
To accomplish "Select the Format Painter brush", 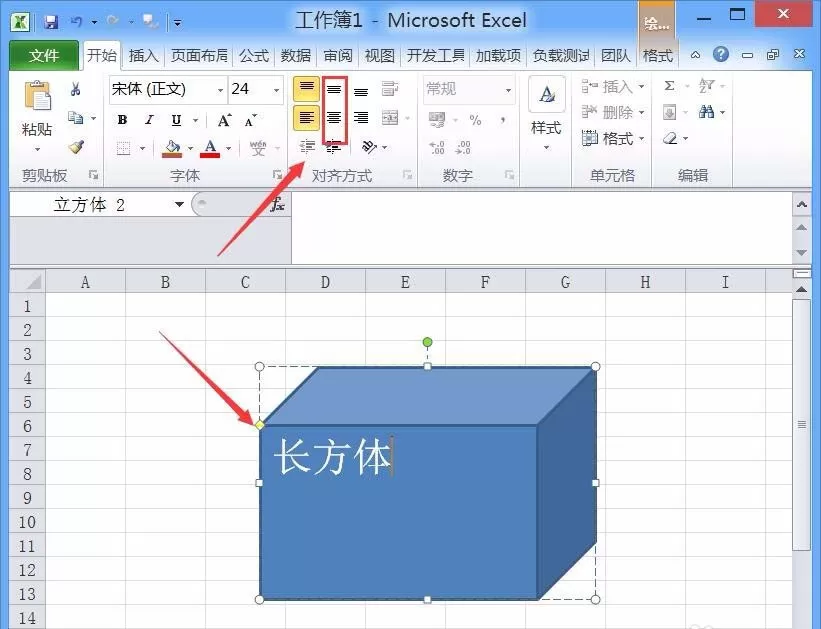I will [x=76, y=147].
